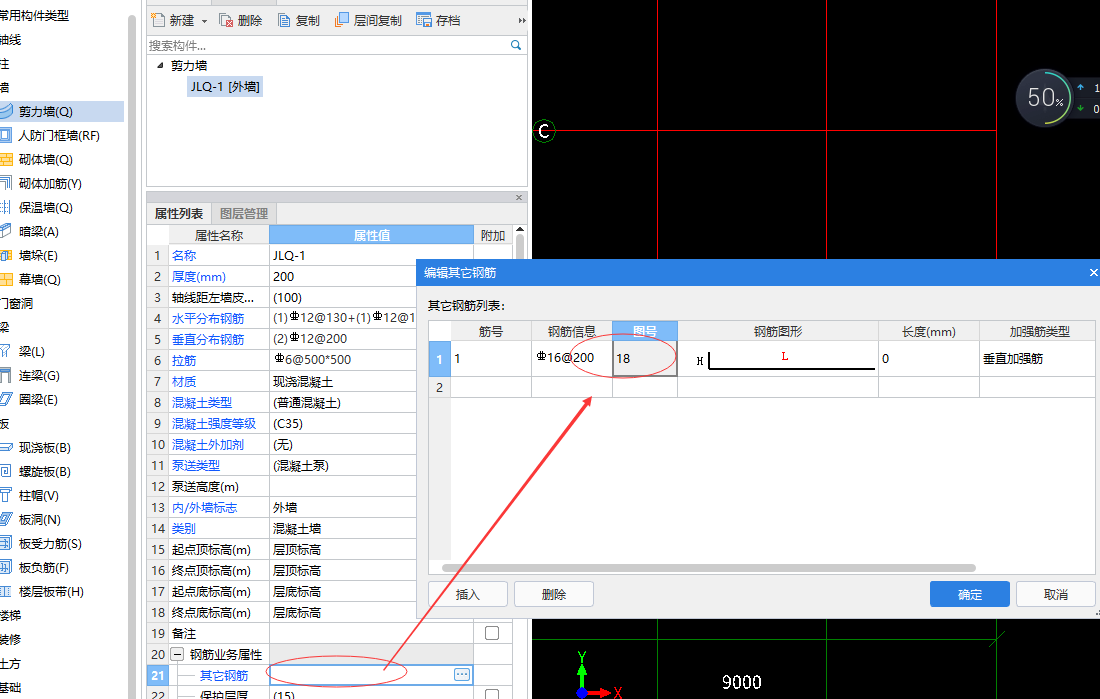Open the 土方 category
Screen dimensions: 1100x699
coord(11,663)
